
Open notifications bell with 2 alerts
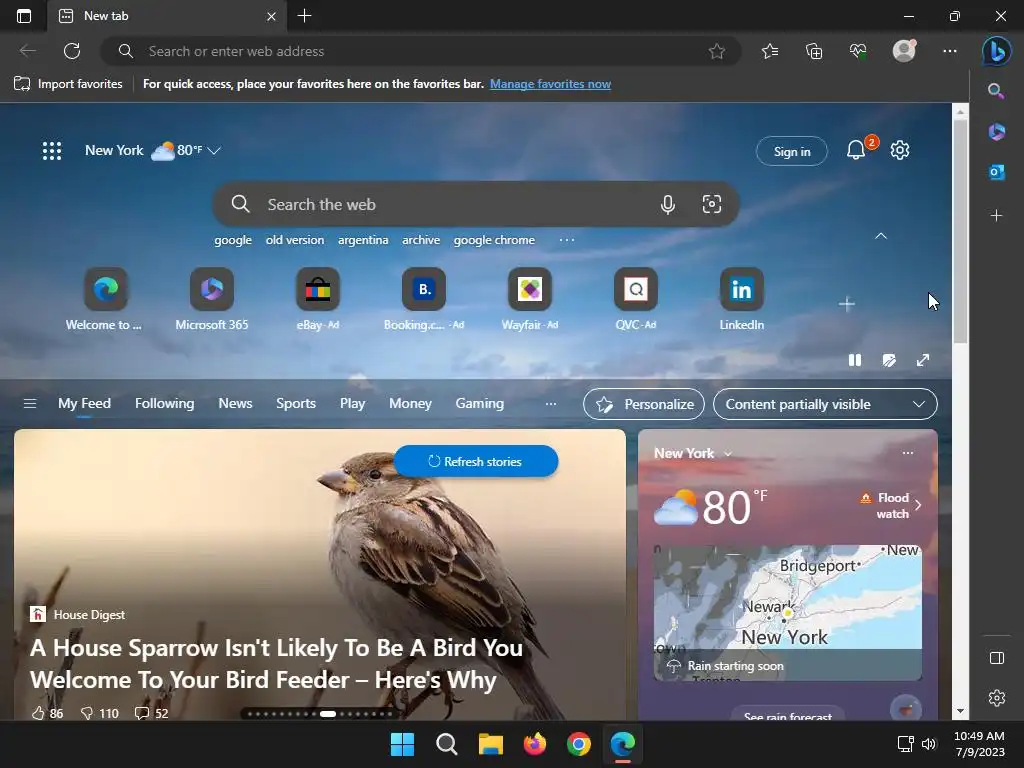tap(857, 150)
